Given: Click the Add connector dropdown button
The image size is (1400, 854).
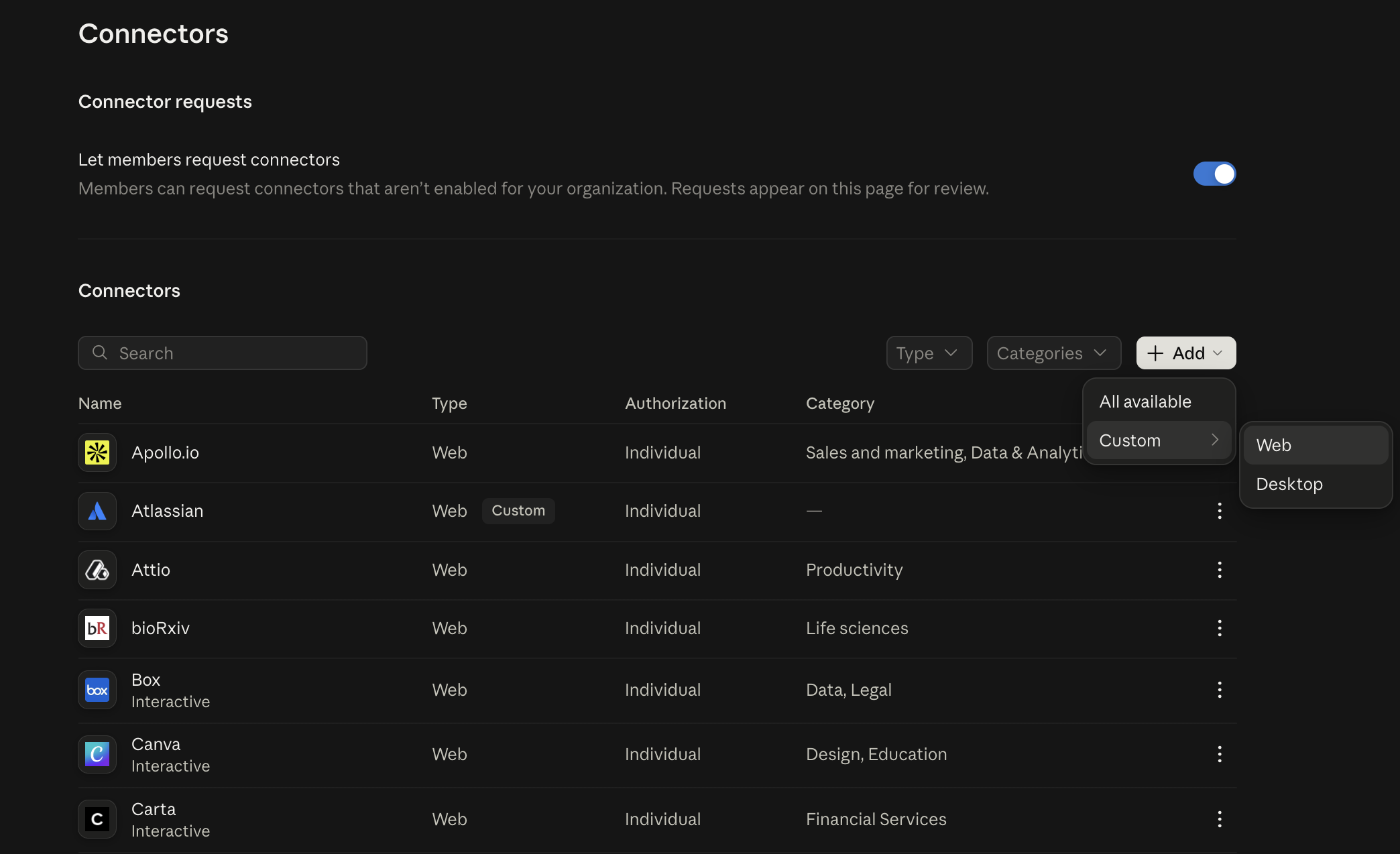Looking at the screenshot, I should [1186, 353].
